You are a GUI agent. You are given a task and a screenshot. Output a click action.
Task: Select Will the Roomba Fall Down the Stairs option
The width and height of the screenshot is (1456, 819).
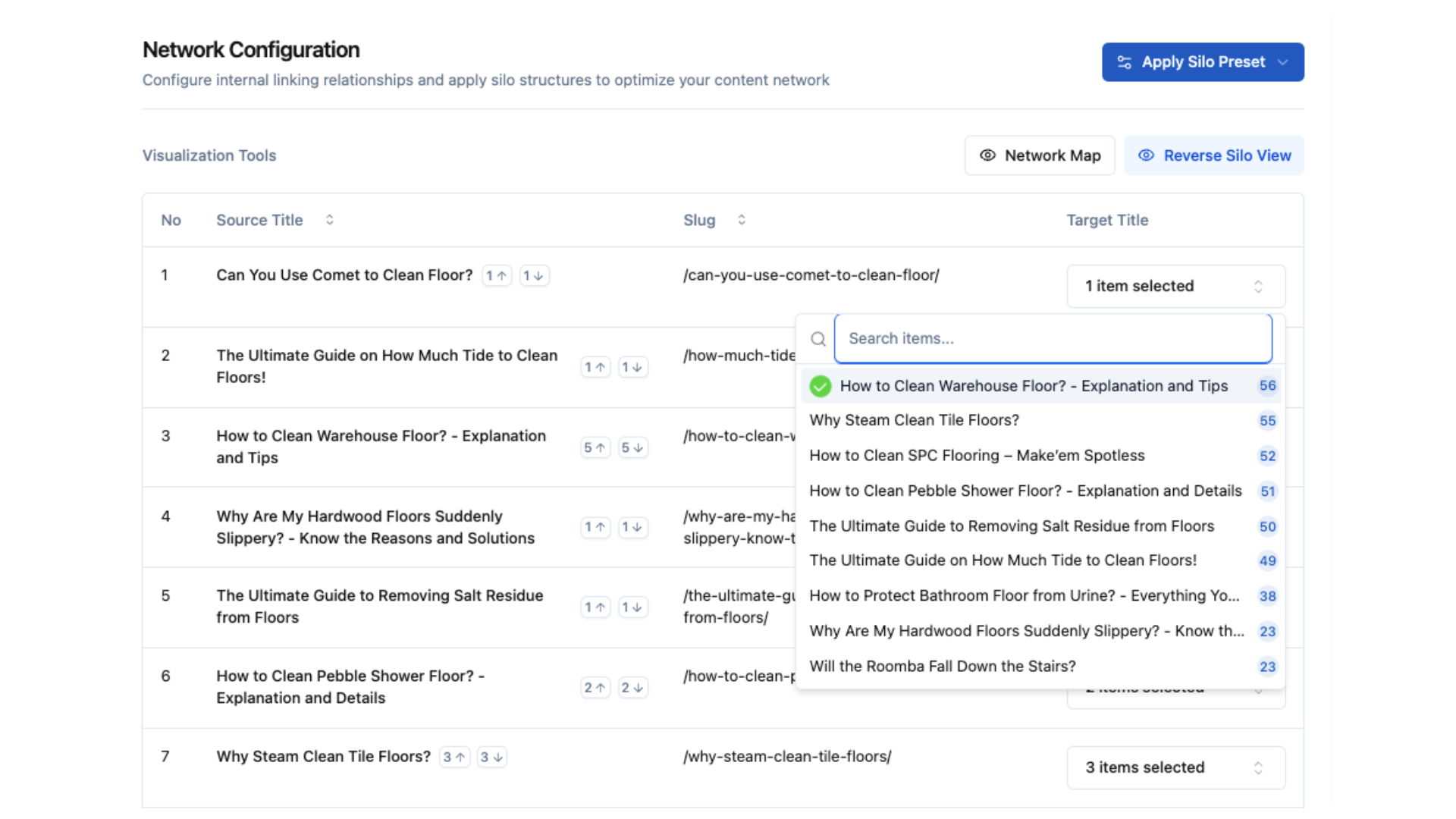point(942,667)
